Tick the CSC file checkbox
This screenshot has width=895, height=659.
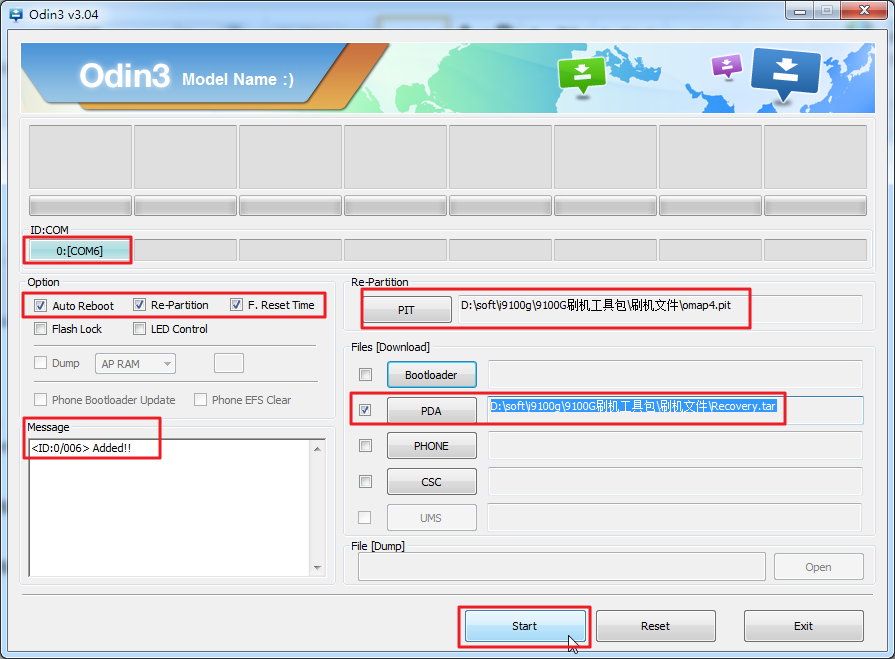365,482
